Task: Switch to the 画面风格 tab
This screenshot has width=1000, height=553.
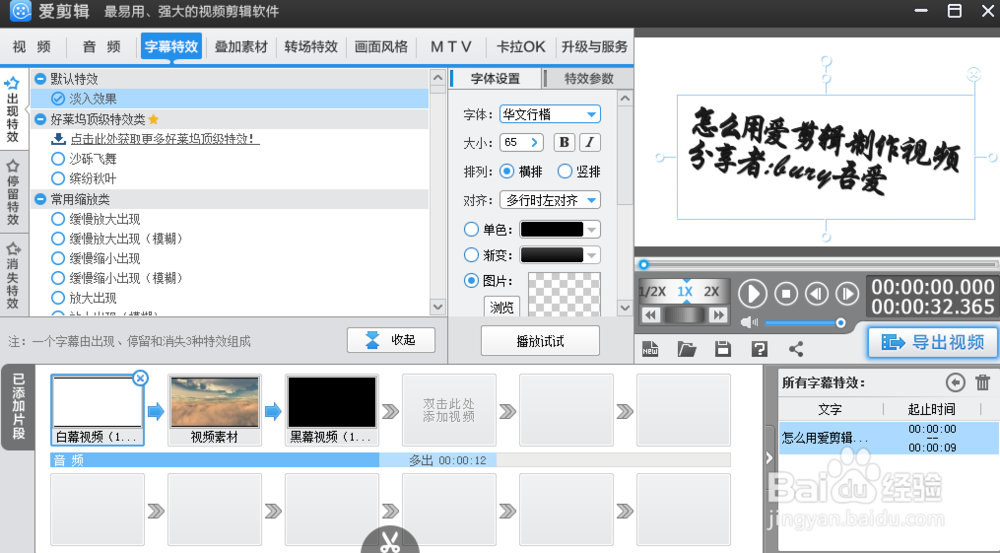Action: tap(381, 47)
